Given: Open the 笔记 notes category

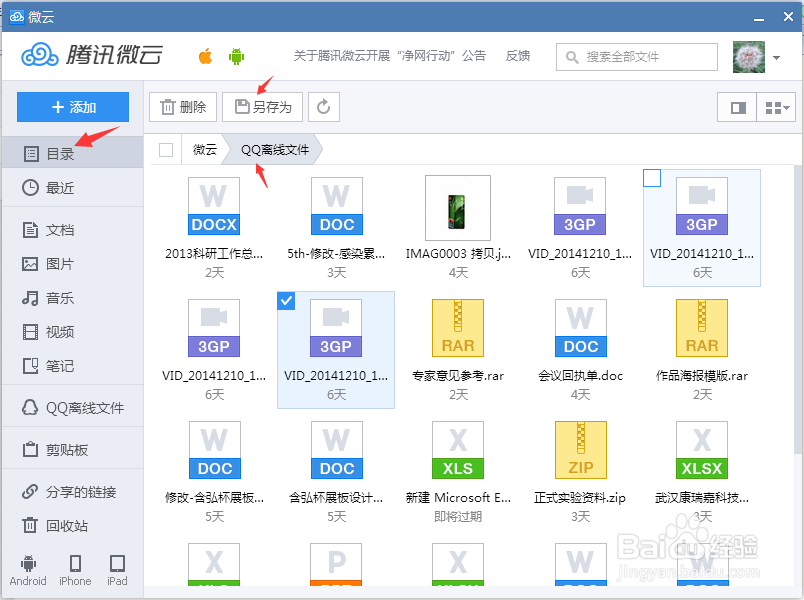Looking at the screenshot, I should coord(72,366).
